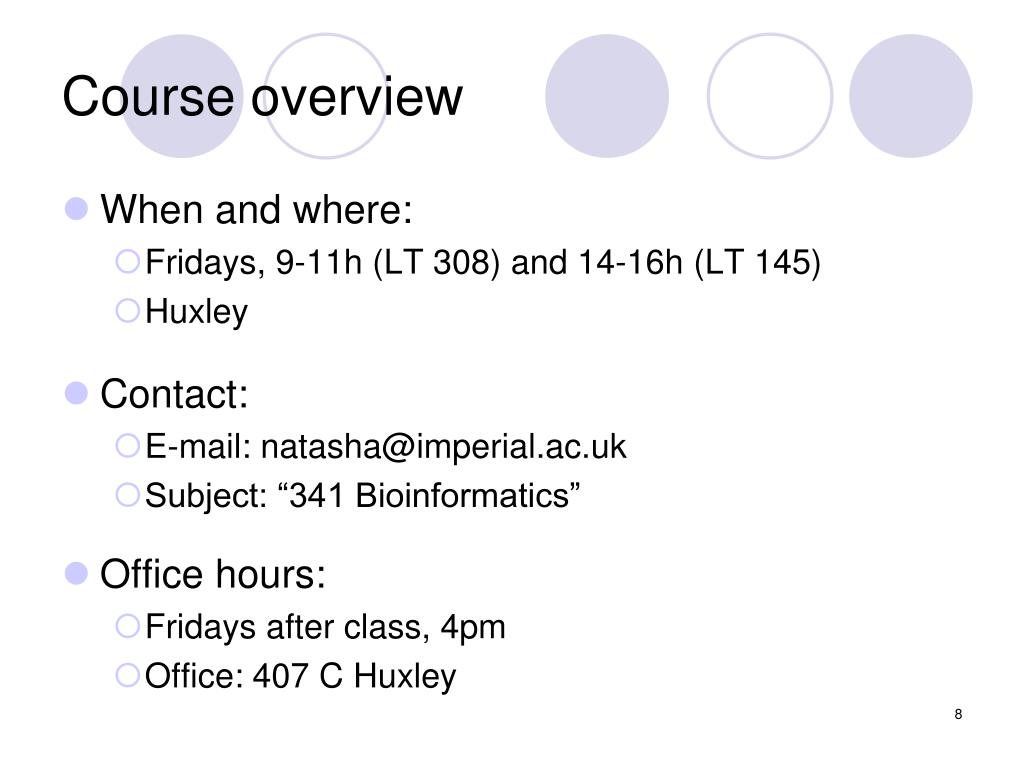Click the hollow bullet before "Fridays, 9-11h"

(x=127, y=261)
